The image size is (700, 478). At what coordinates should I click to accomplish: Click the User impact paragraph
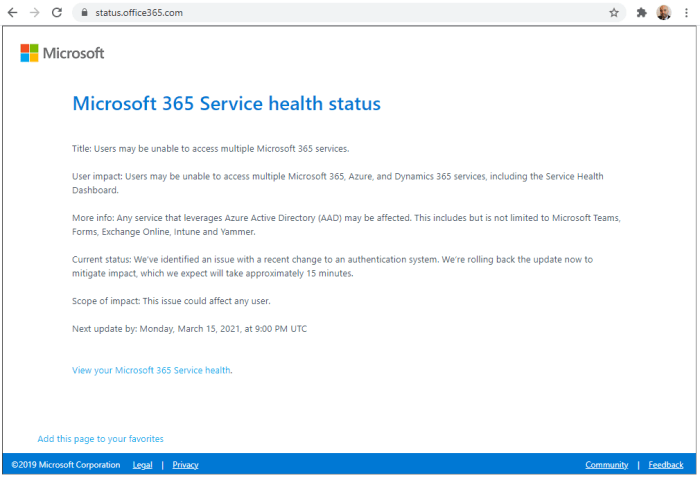point(338,183)
